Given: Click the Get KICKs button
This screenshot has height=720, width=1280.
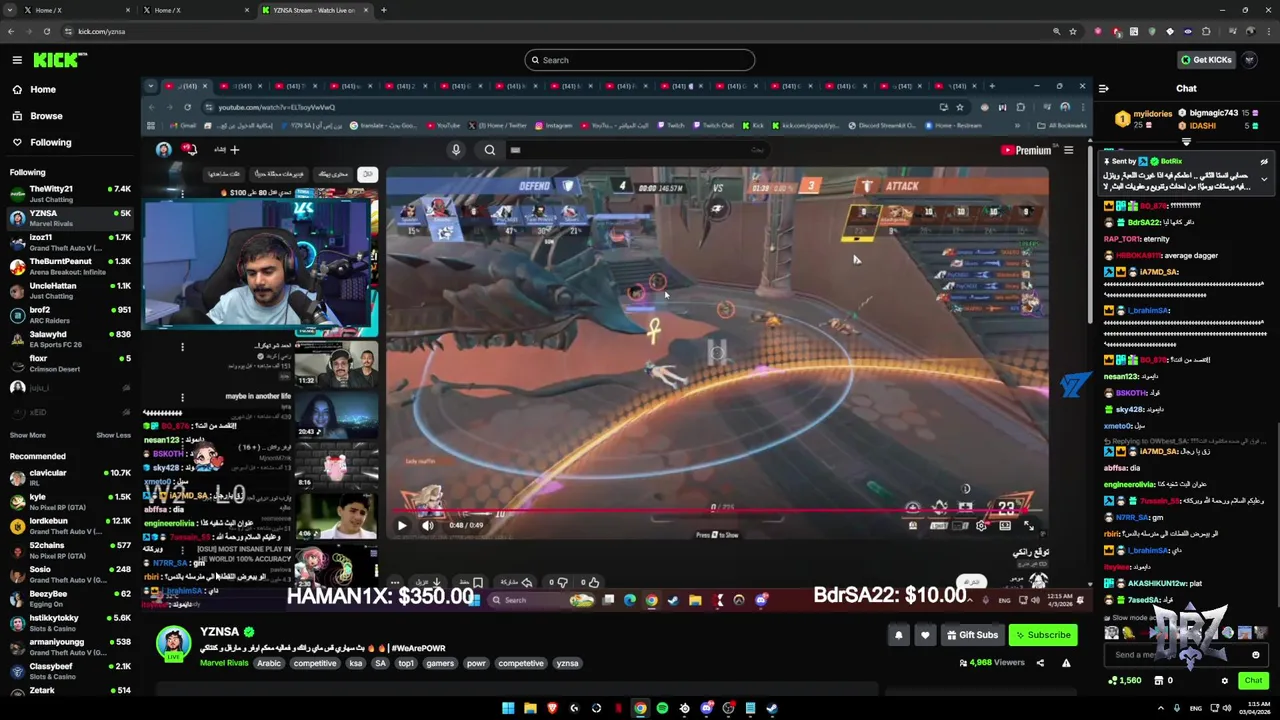Looking at the screenshot, I should pyautogui.click(x=1205, y=60).
